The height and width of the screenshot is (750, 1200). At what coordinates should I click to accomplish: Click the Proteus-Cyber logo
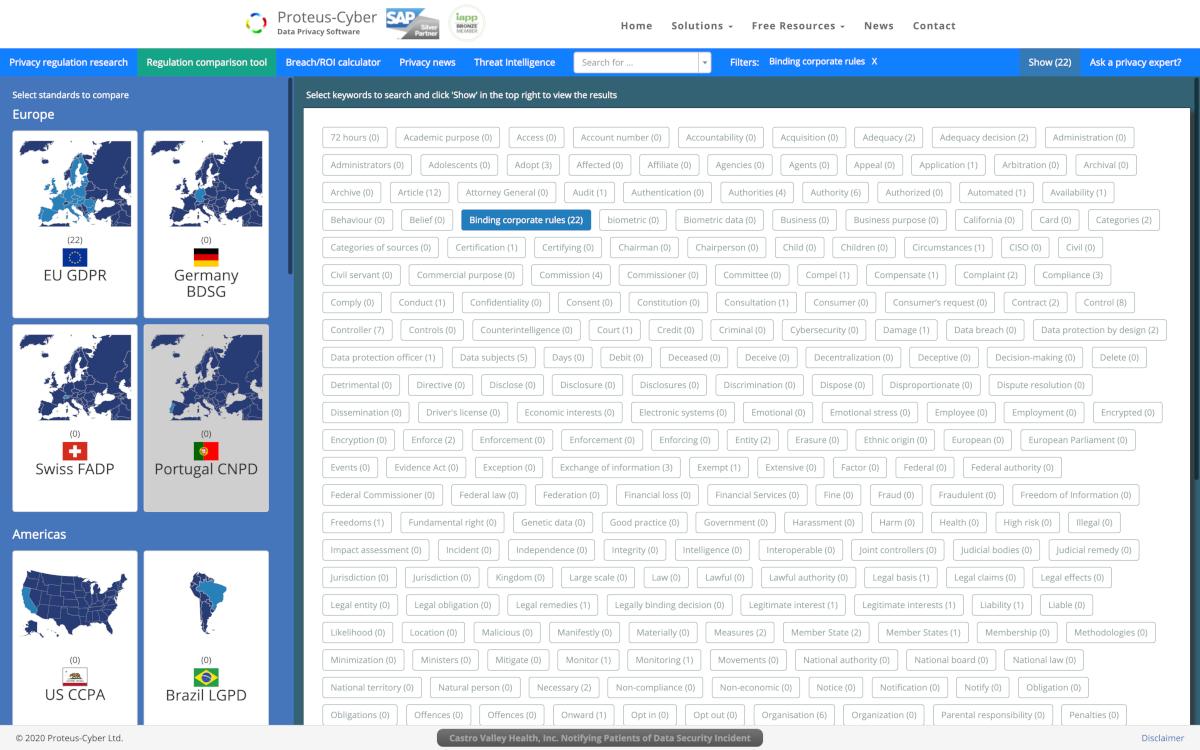311,23
